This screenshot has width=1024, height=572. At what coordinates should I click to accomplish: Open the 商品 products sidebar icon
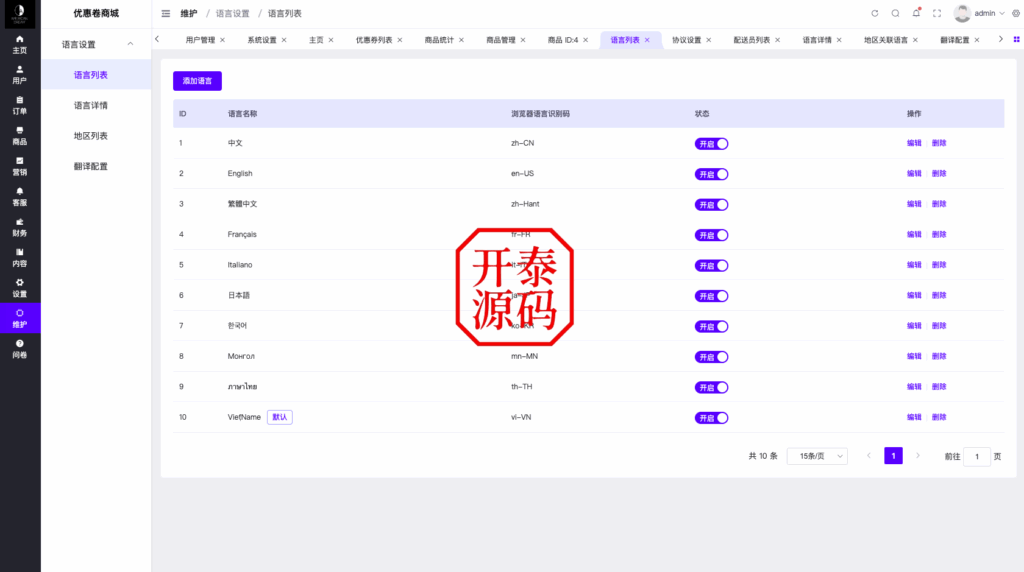click(x=20, y=136)
